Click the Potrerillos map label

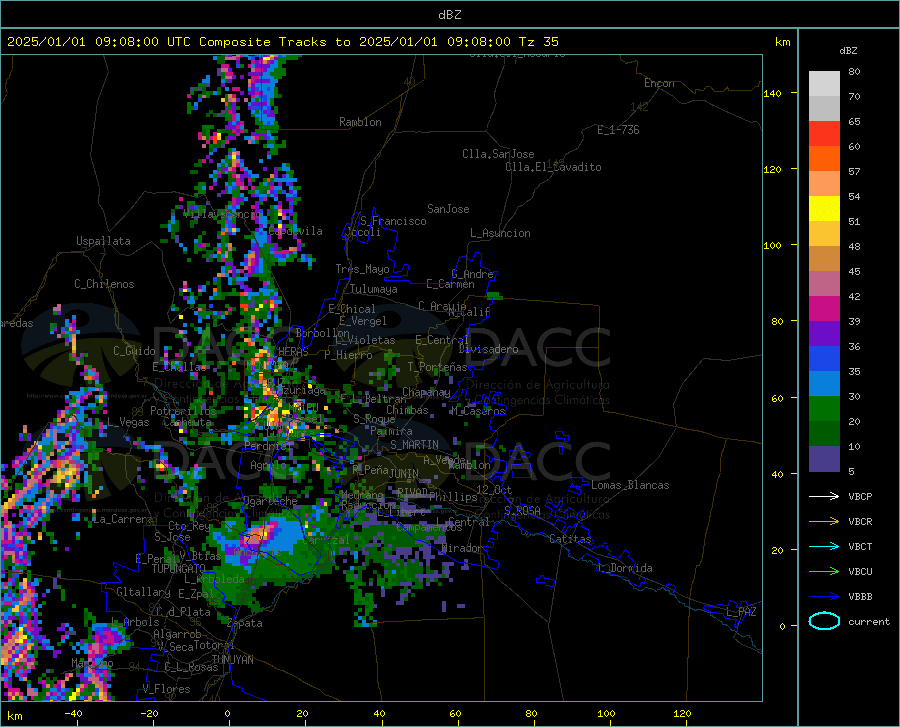coord(183,411)
